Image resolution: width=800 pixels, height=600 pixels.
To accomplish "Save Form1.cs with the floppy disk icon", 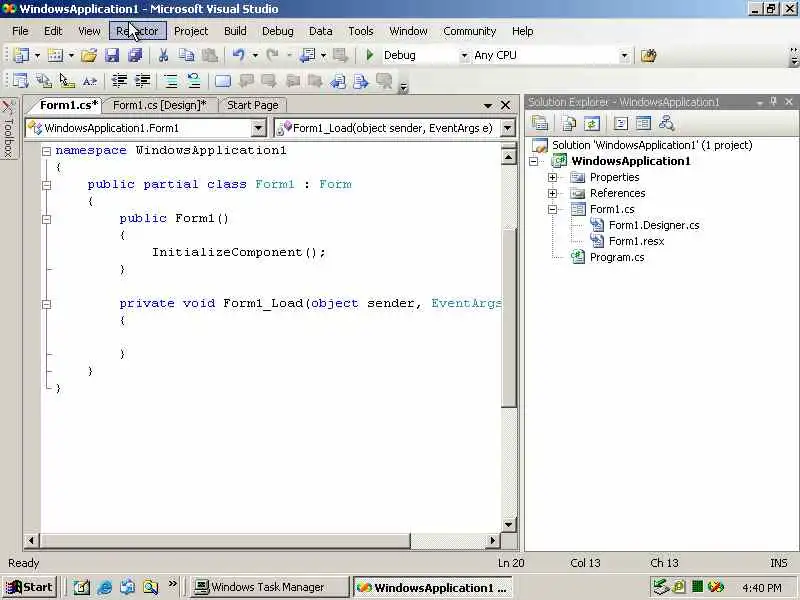I will tap(112, 55).
